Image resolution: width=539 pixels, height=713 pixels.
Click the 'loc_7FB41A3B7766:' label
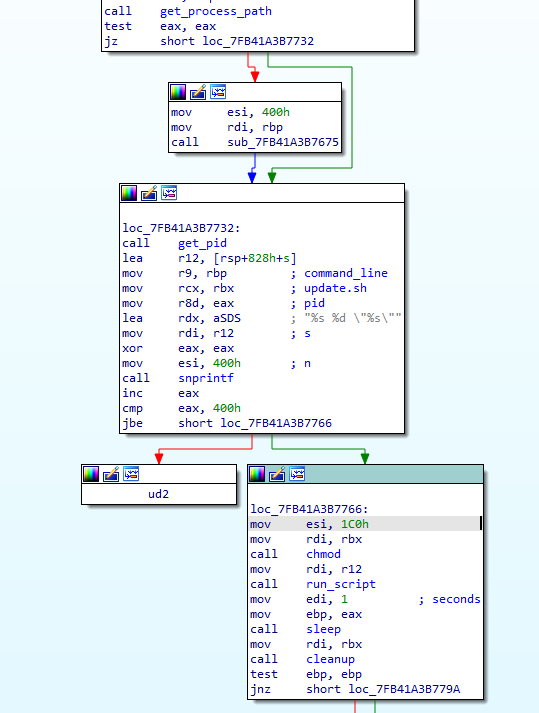[309, 509]
